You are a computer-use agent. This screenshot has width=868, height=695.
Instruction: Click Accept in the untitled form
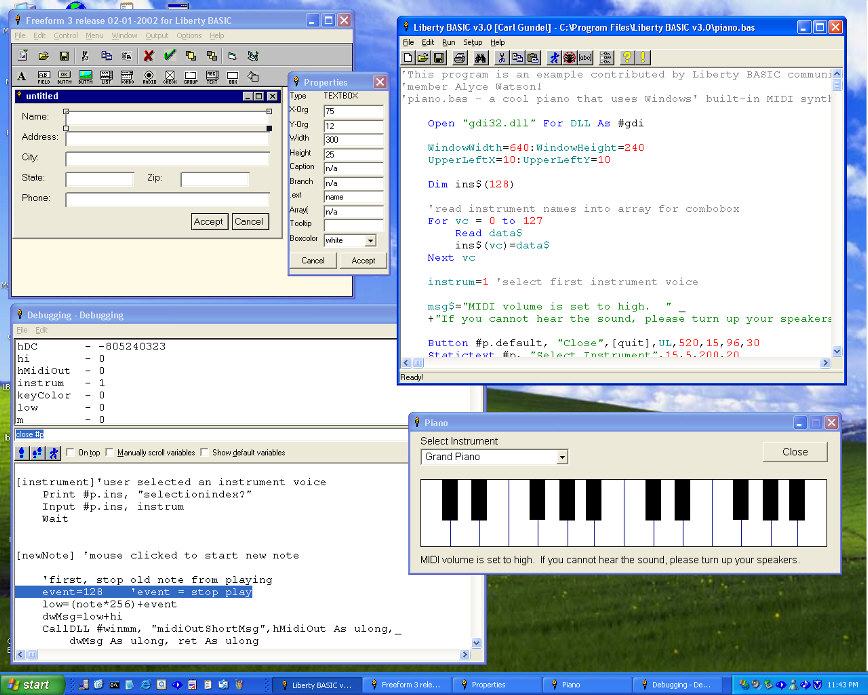pyautogui.click(x=208, y=222)
